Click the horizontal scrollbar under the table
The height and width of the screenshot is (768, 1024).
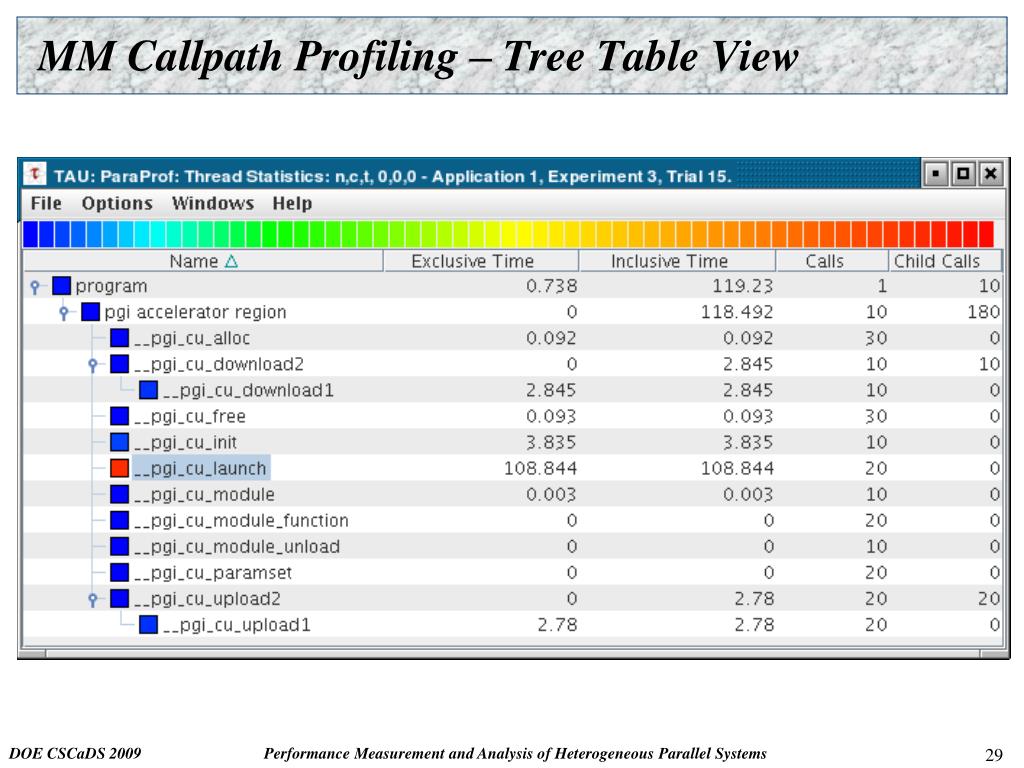(513, 652)
